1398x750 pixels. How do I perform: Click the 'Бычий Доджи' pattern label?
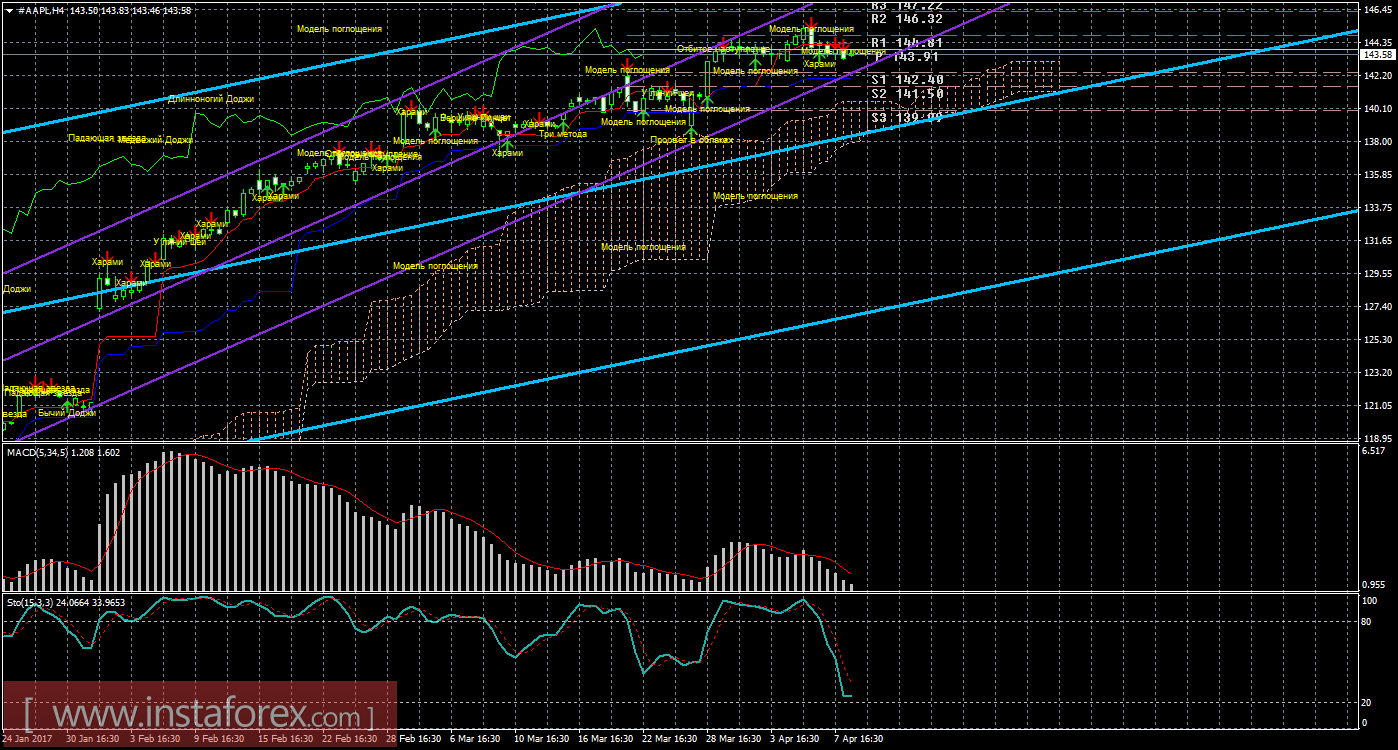point(67,412)
